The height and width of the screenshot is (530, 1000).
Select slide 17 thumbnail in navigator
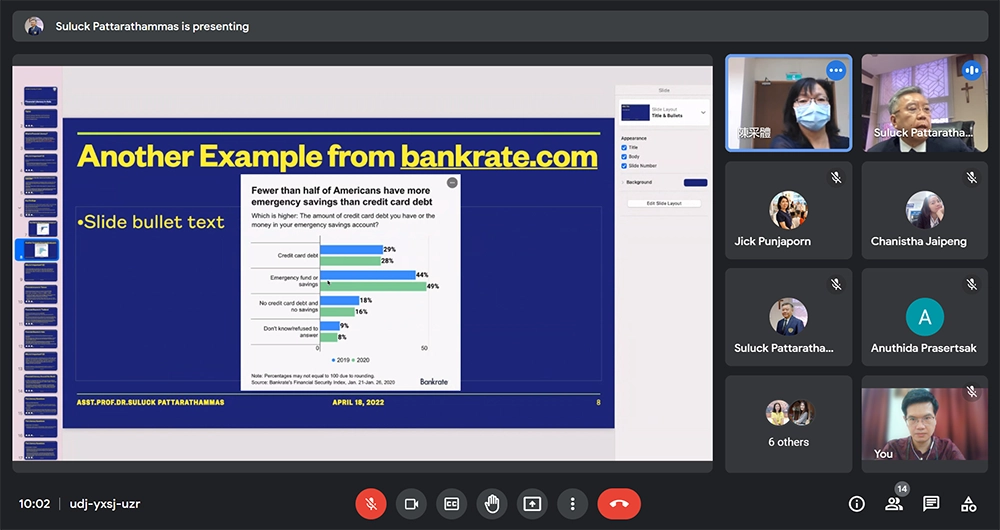pos(41,450)
